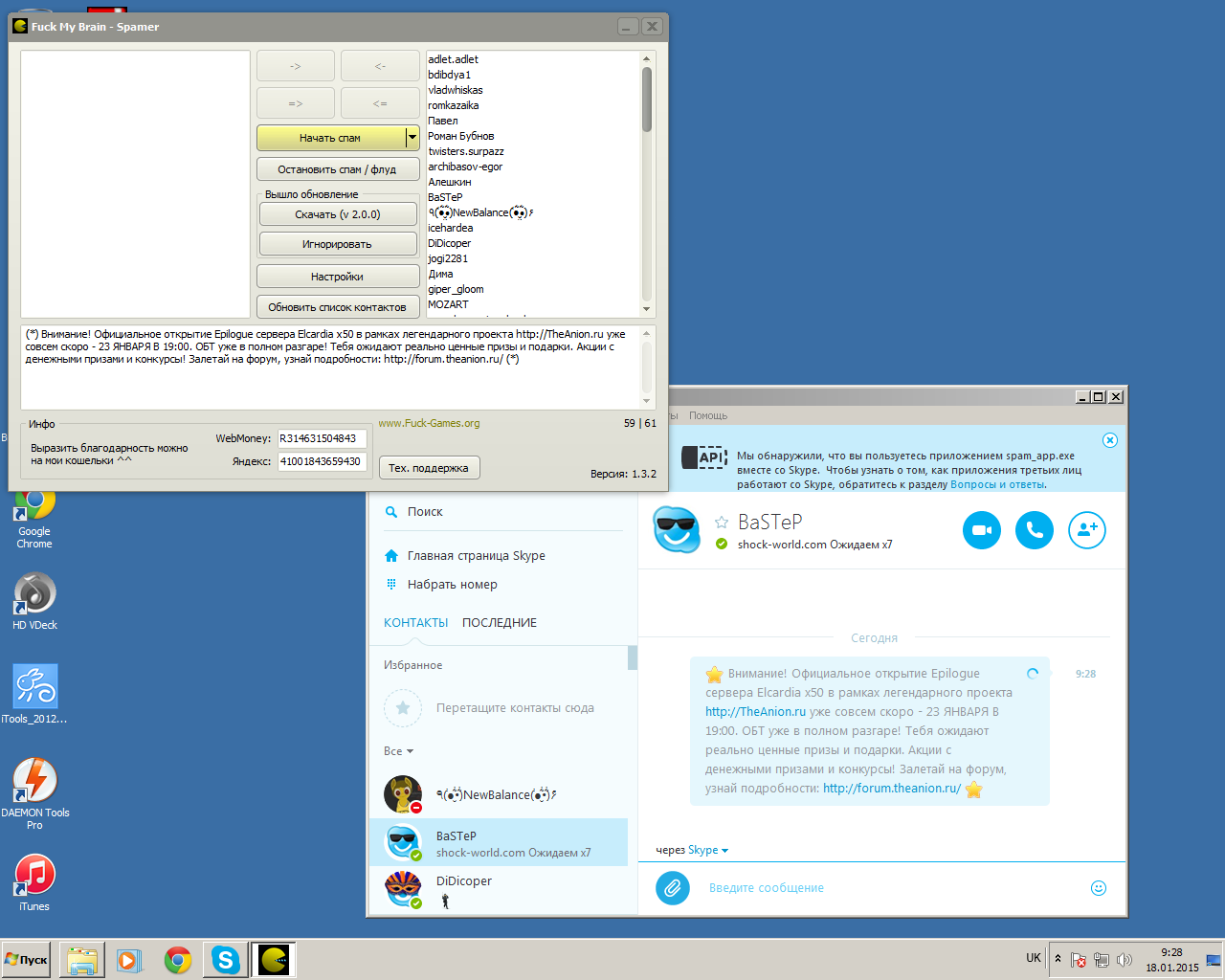Image resolution: width=1225 pixels, height=980 pixels.
Task: Open the Вопросы и ответы link
Action: pos(997,484)
